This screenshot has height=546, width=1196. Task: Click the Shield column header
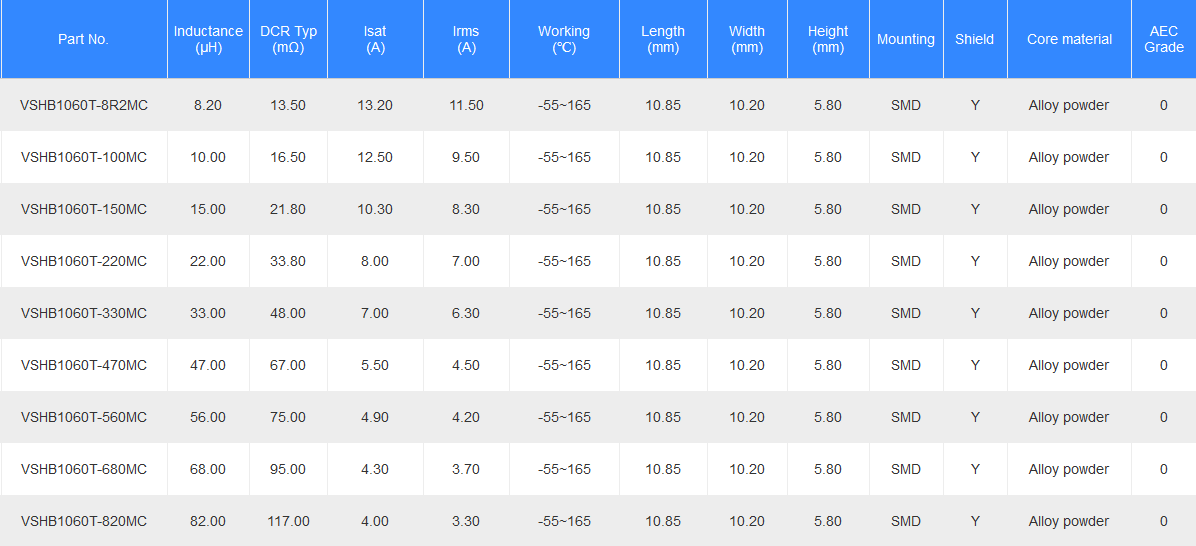[976, 39]
